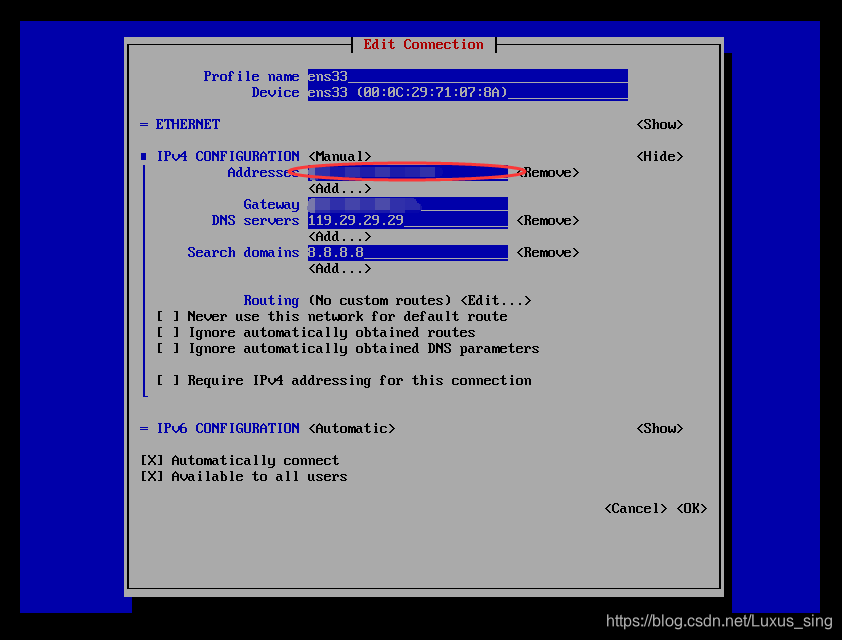Check Ignore automatically obtained DNS parameters

coord(168,348)
